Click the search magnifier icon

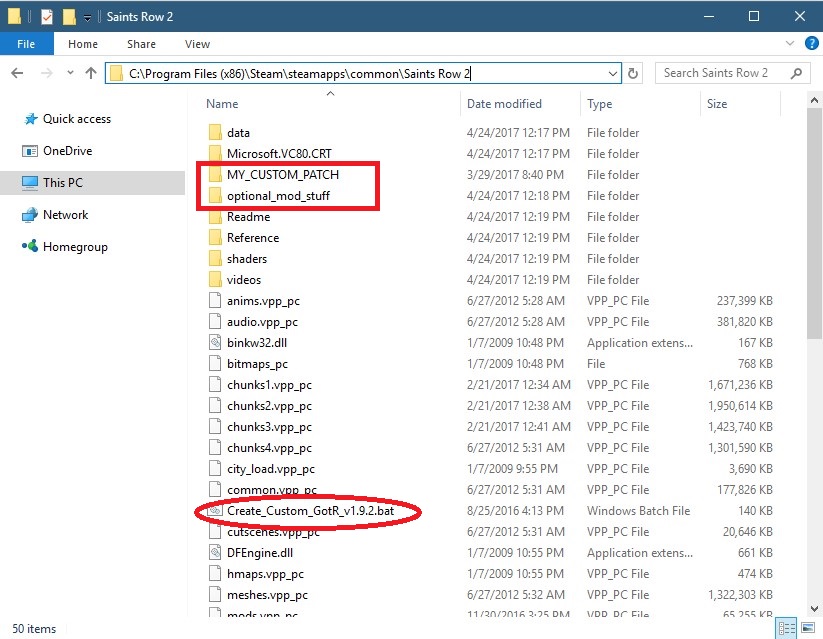pos(796,73)
